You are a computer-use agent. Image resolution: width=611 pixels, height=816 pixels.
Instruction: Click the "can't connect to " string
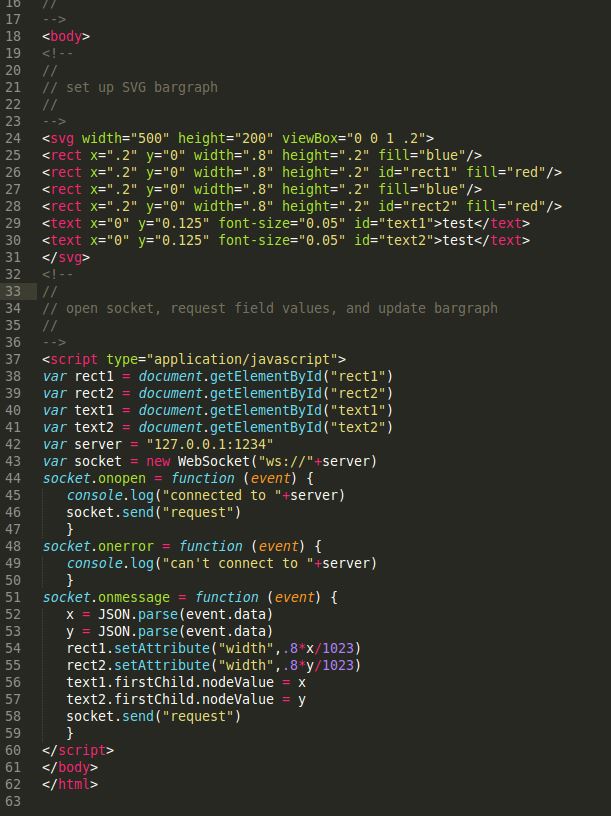238,564
